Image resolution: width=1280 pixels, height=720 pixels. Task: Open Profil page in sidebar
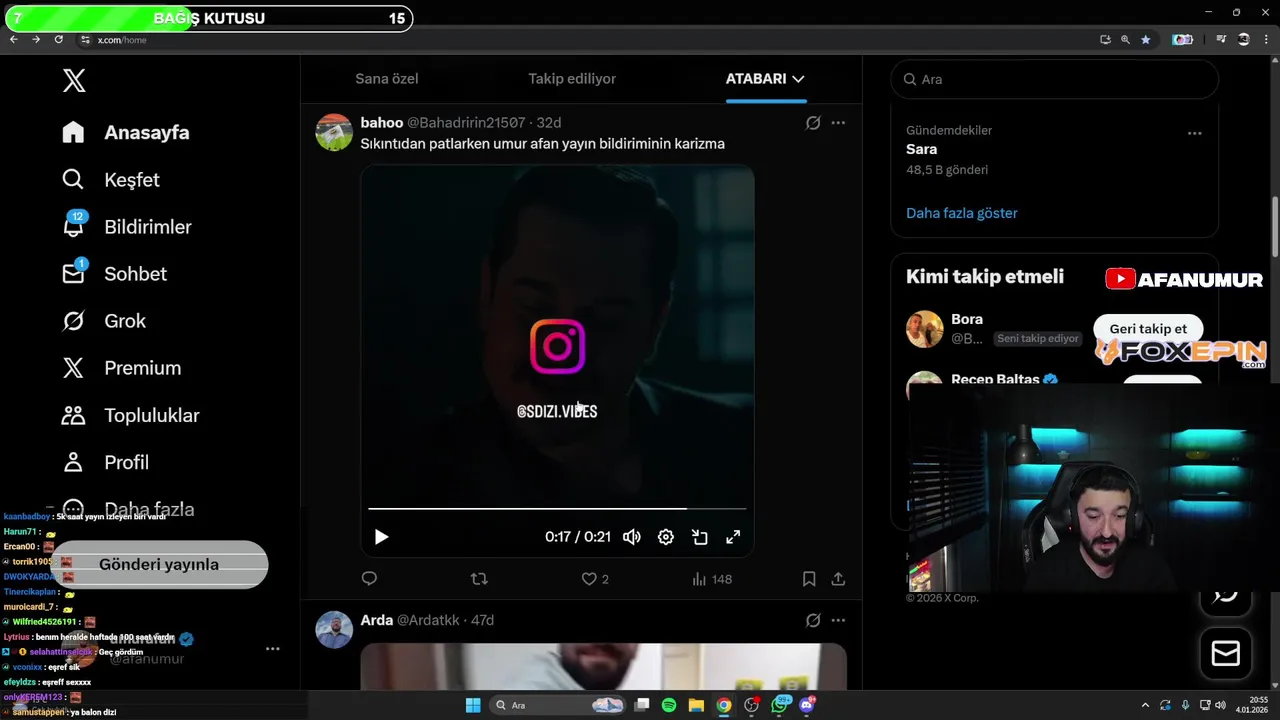click(x=105, y=462)
